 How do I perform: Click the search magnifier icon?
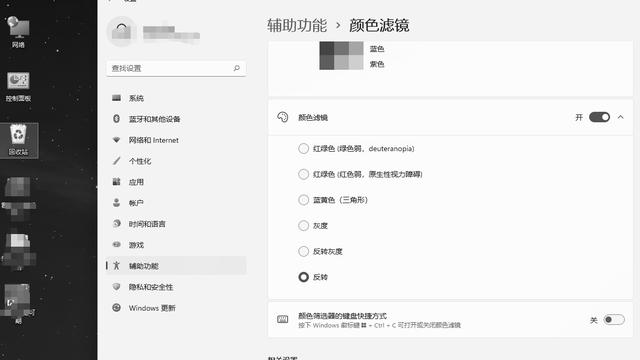236,68
